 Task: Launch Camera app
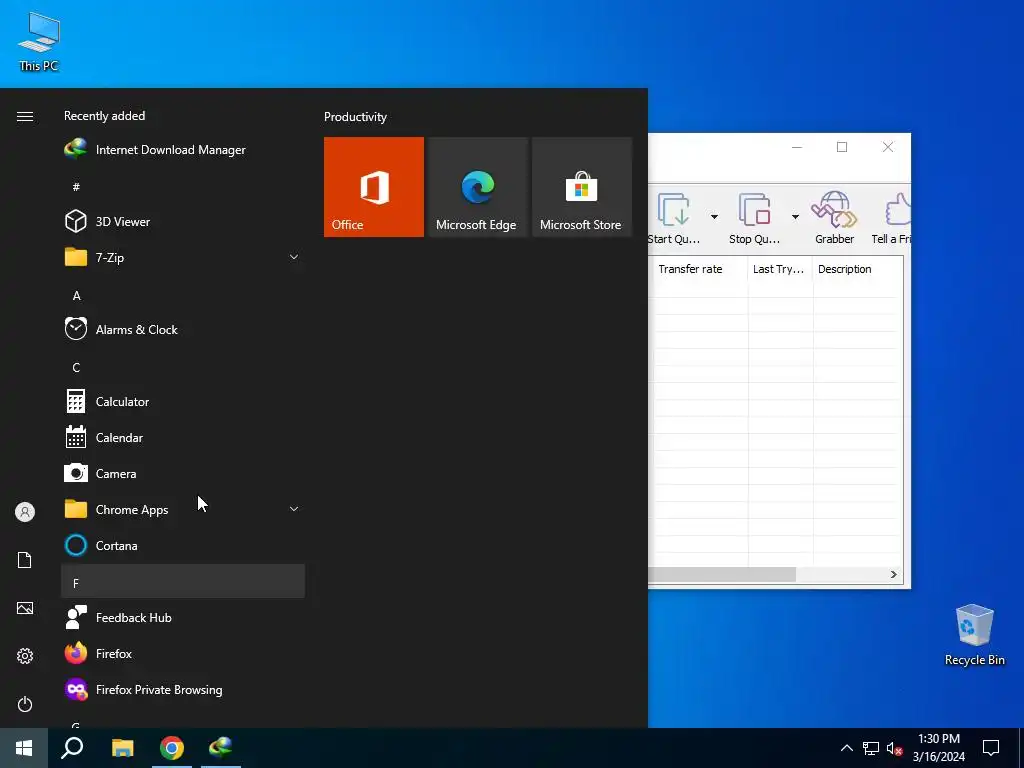[x=183, y=473]
